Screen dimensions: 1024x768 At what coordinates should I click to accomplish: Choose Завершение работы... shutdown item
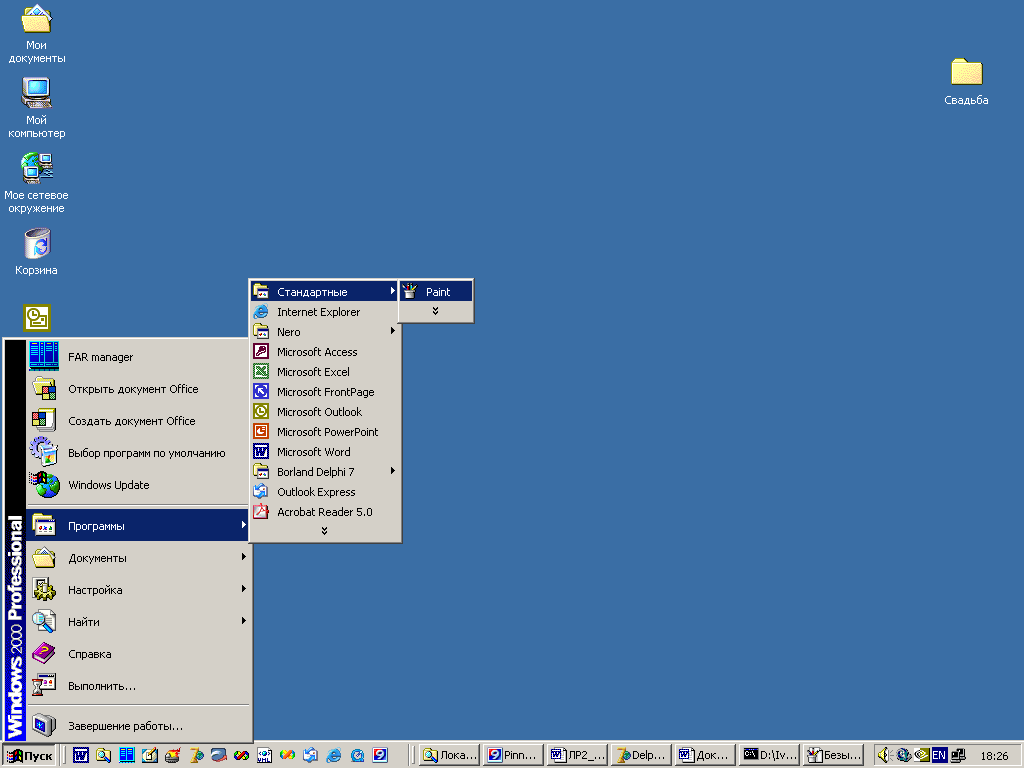(138, 726)
